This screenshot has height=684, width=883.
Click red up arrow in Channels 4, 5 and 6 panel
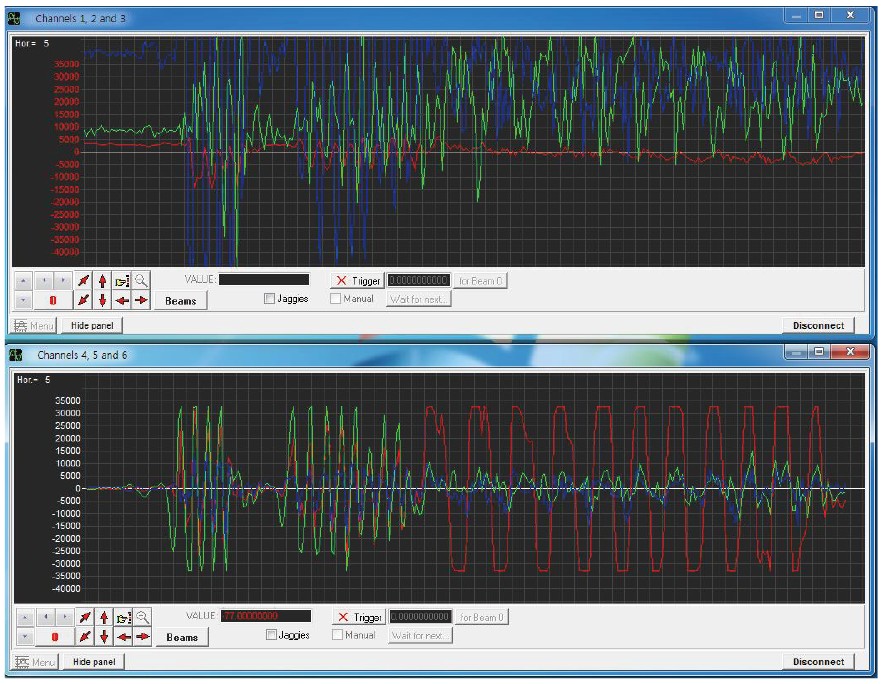click(x=104, y=617)
